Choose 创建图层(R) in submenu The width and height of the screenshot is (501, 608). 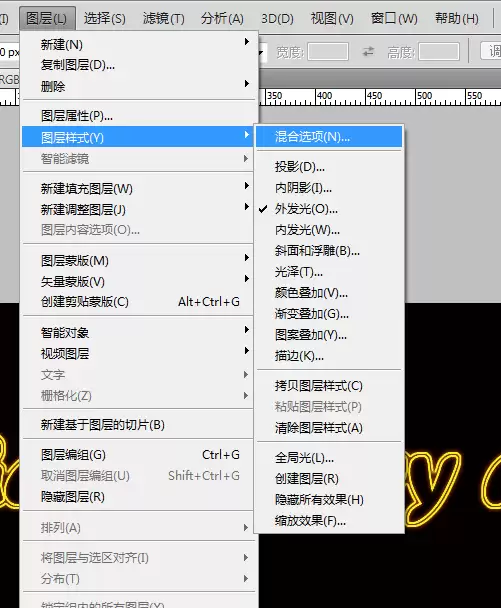[x=329, y=479]
